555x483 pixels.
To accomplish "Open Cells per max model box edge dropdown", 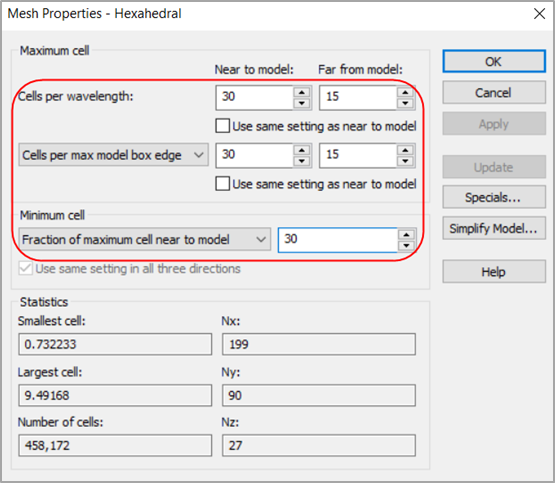I will click(x=113, y=155).
